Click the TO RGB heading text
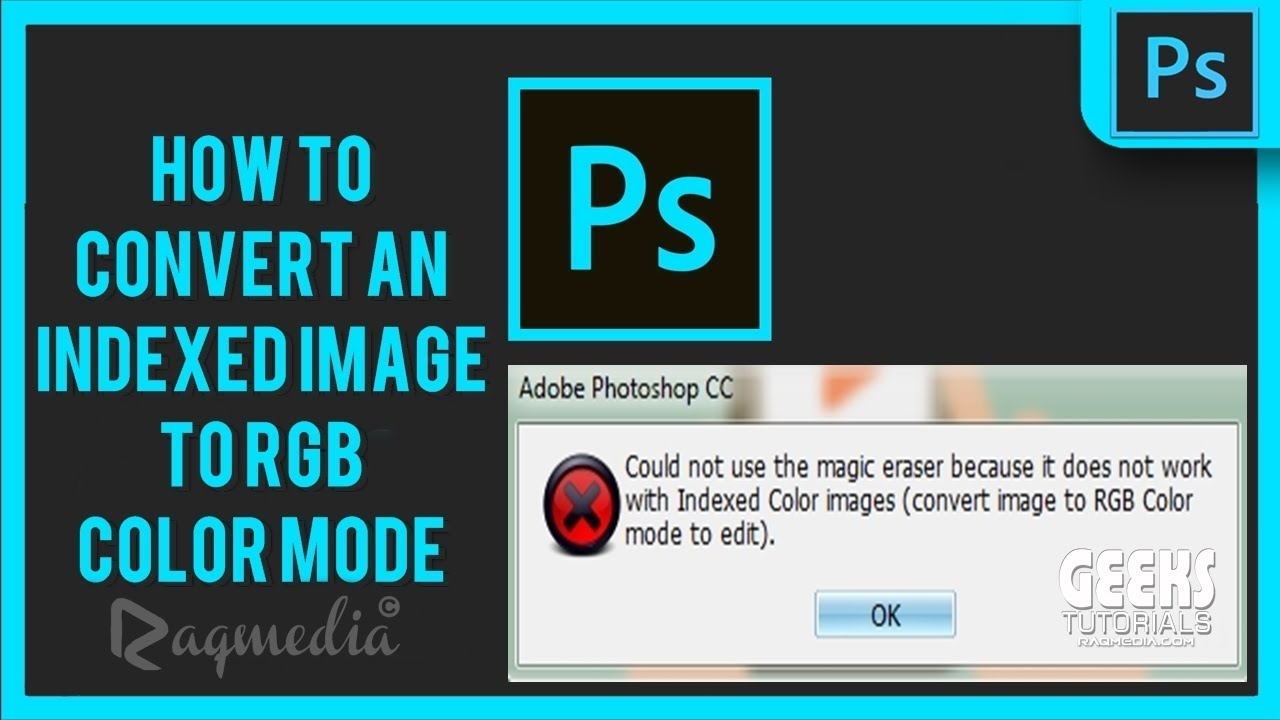Viewport: 1280px width, 720px height. [263, 455]
